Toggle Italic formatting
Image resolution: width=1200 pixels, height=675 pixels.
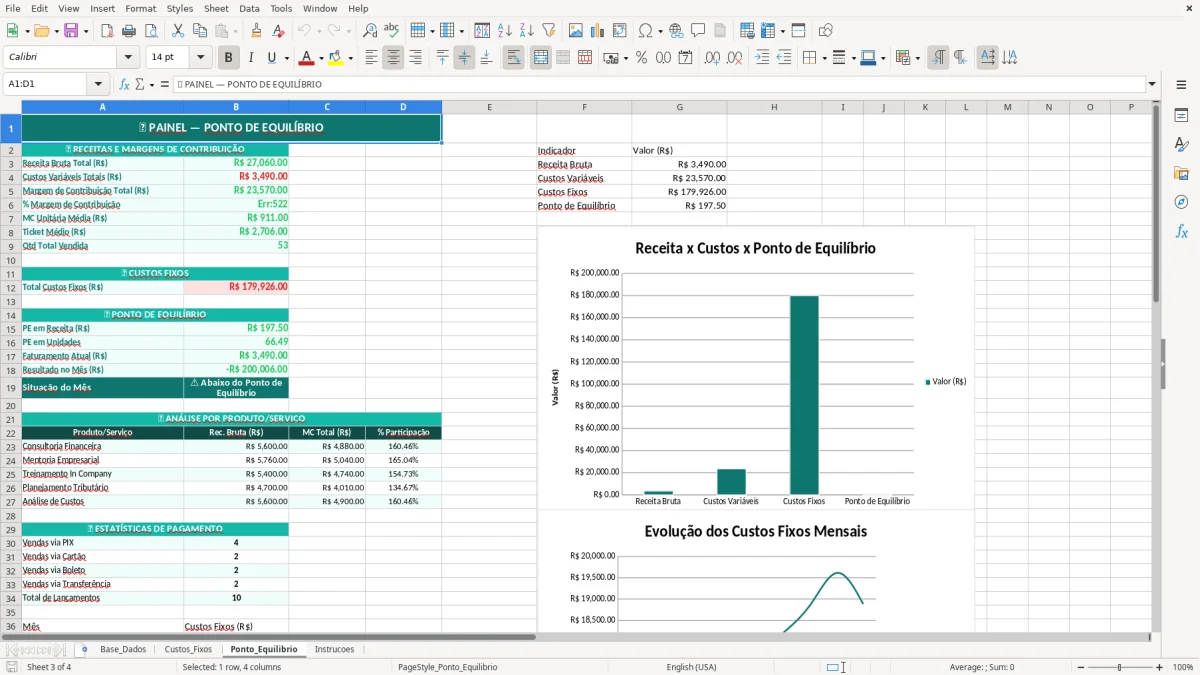click(250, 58)
